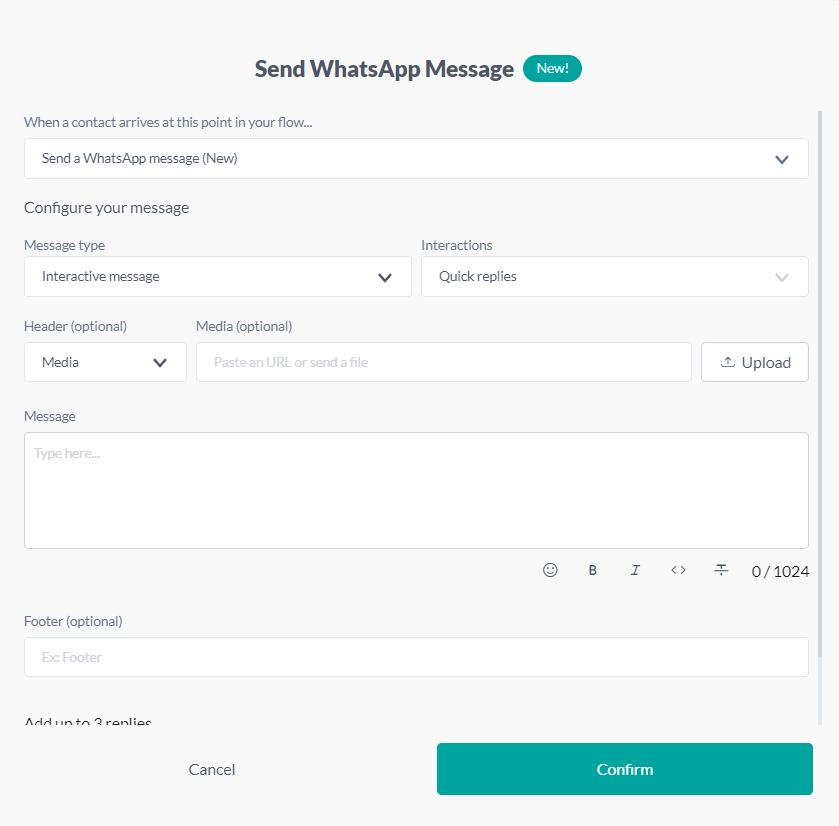Image resolution: width=839 pixels, height=826 pixels.
Task: Open the emoji picker below the message box
Action: click(x=550, y=570)
